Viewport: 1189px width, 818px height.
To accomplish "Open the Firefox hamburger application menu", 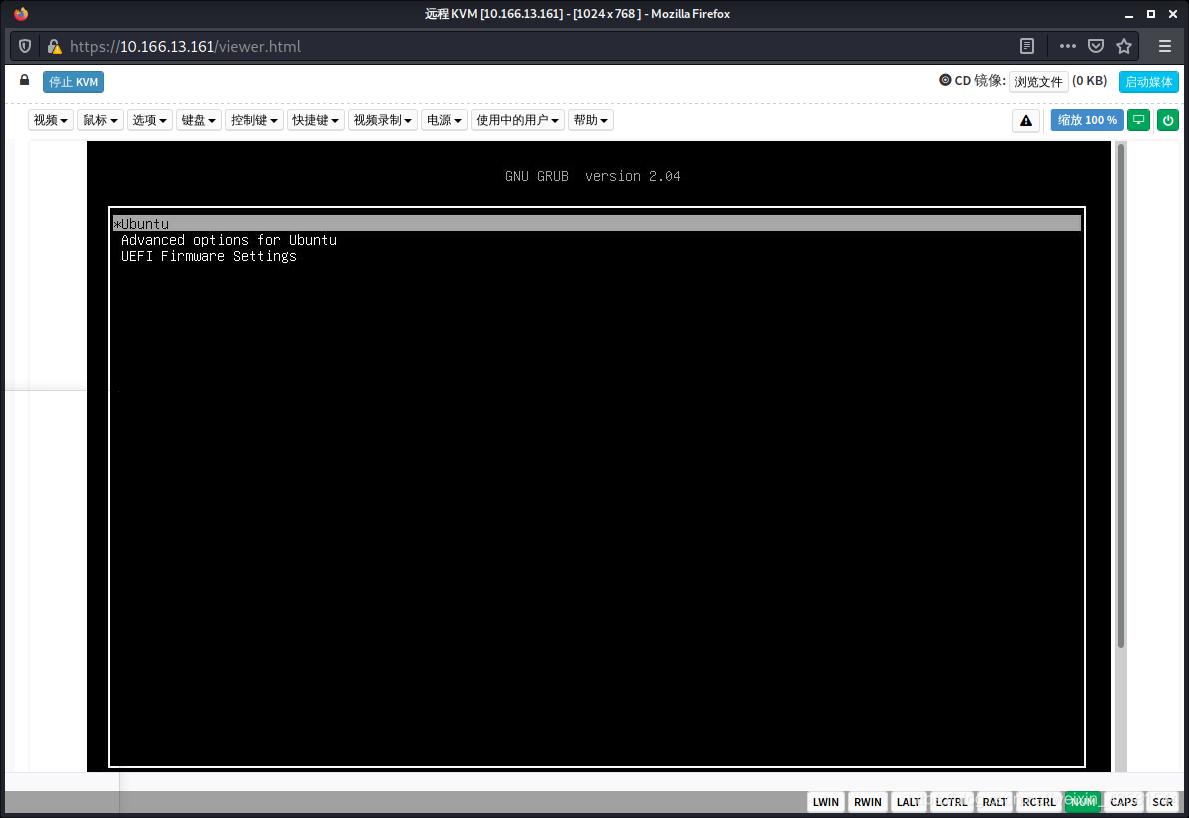I will [x=1165, y=46].
